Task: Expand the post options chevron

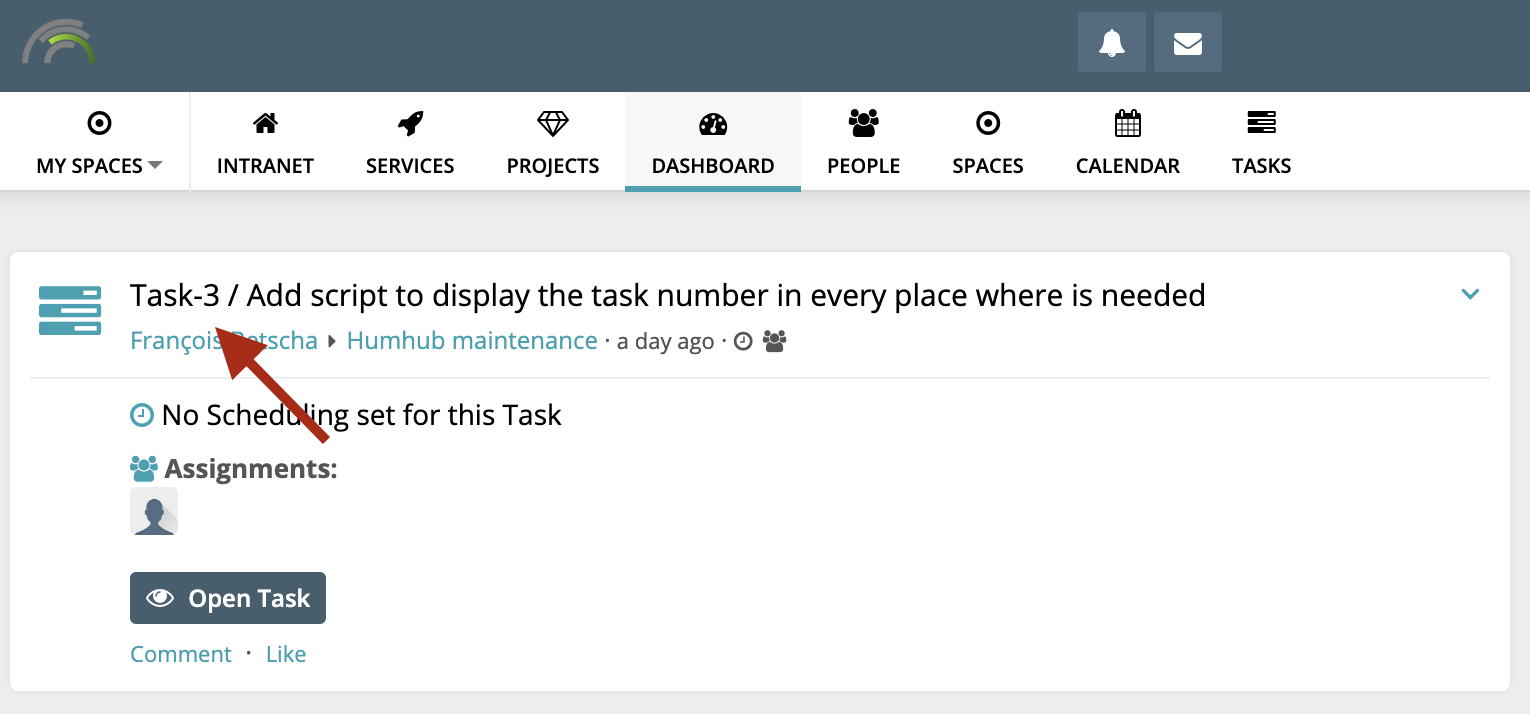Action: click(x=1470, y=294)
